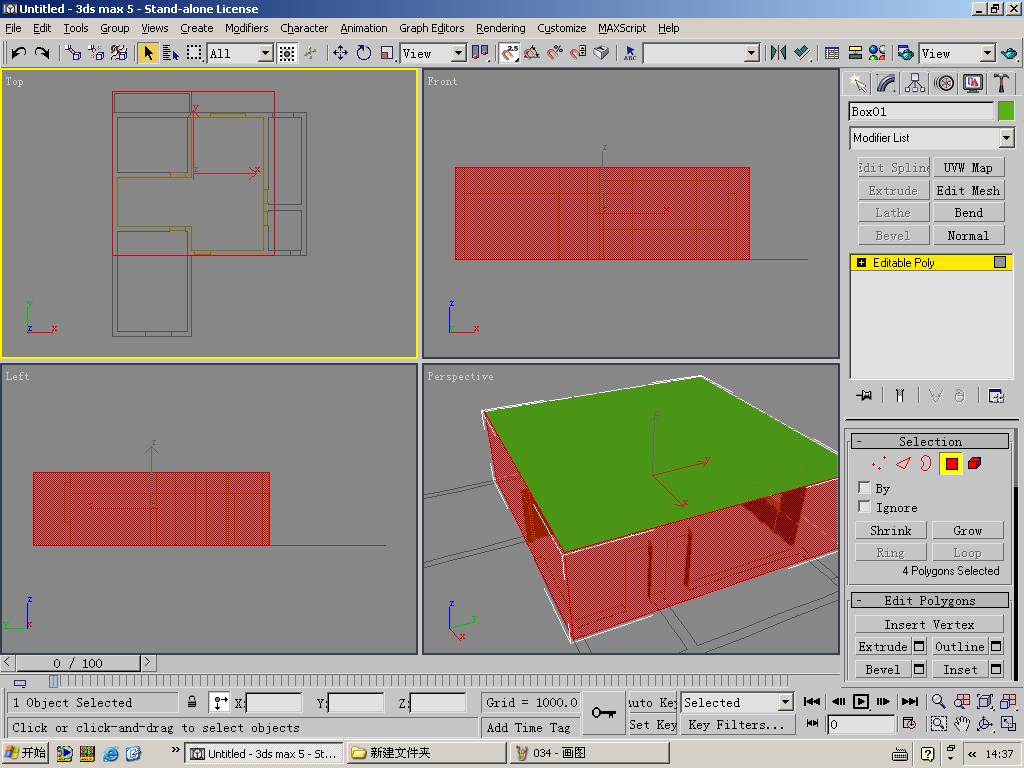The width and height of the screenshot is (1024, 768).
Task: Select Border sub-object level
Action: (x=926, y=464)
